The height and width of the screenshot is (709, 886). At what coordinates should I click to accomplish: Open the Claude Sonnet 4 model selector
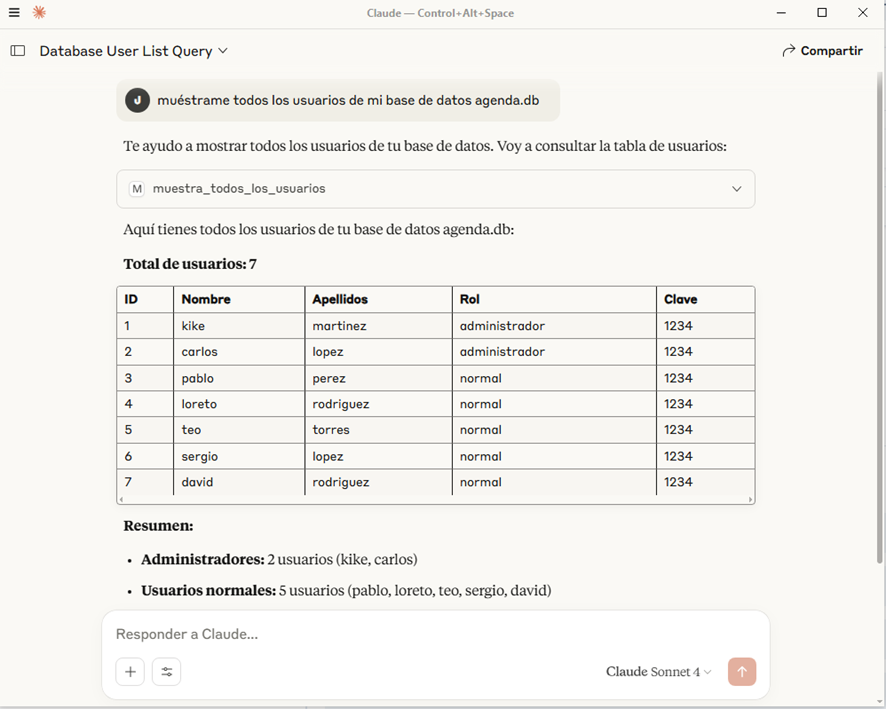(659, 672)
